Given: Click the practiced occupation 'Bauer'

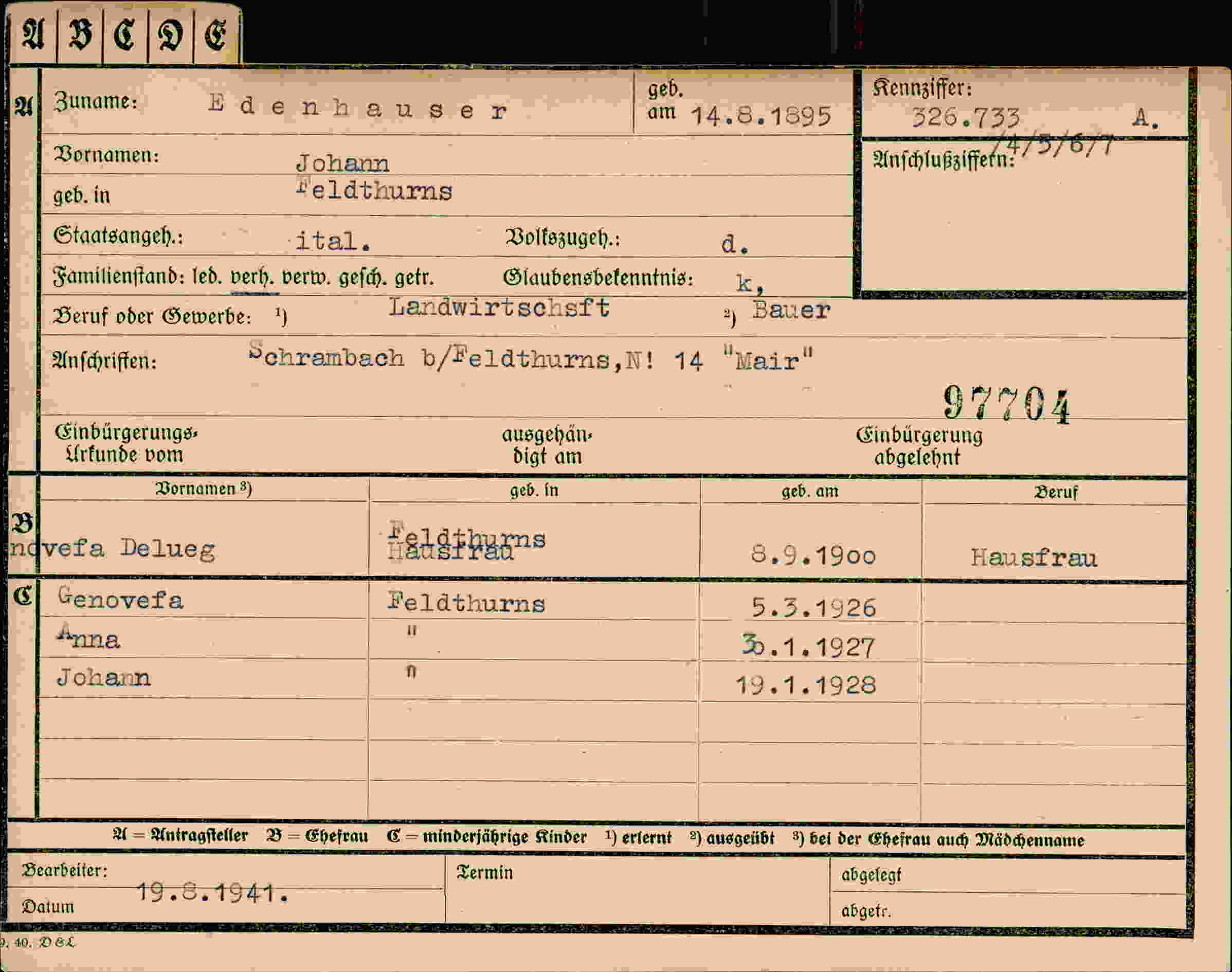Looking at the screenshot, I should (791, 311).
